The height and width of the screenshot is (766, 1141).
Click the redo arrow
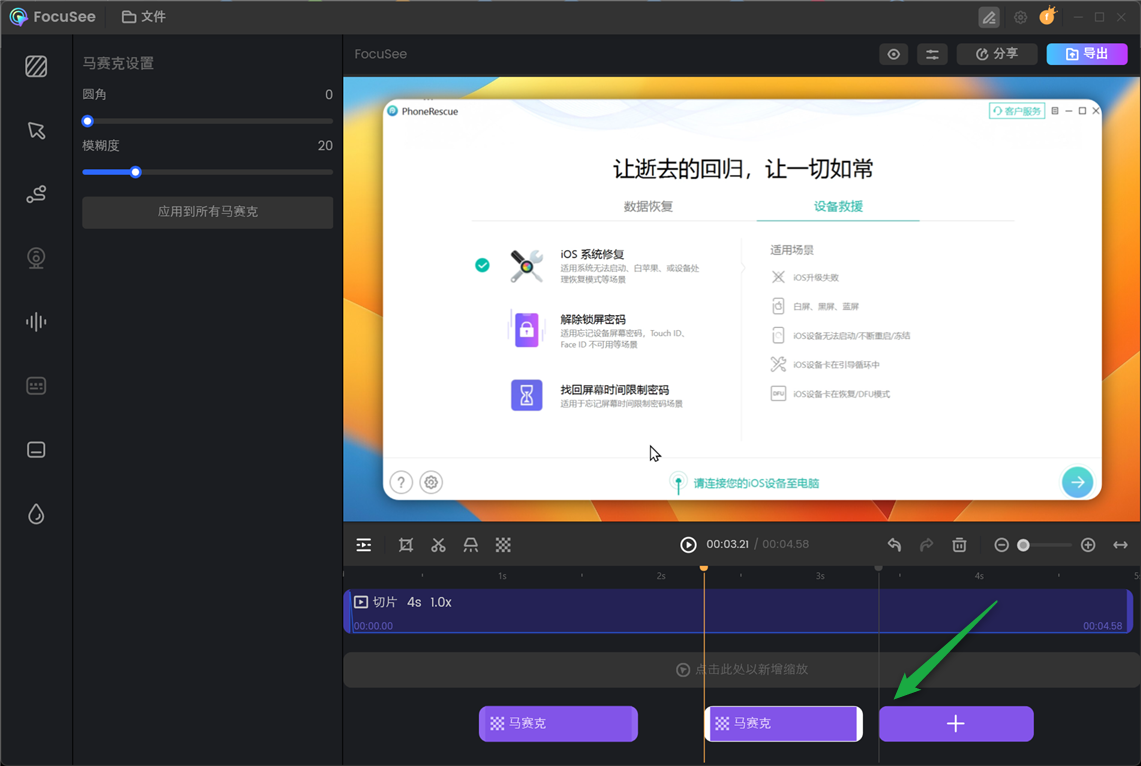(926, 545)
